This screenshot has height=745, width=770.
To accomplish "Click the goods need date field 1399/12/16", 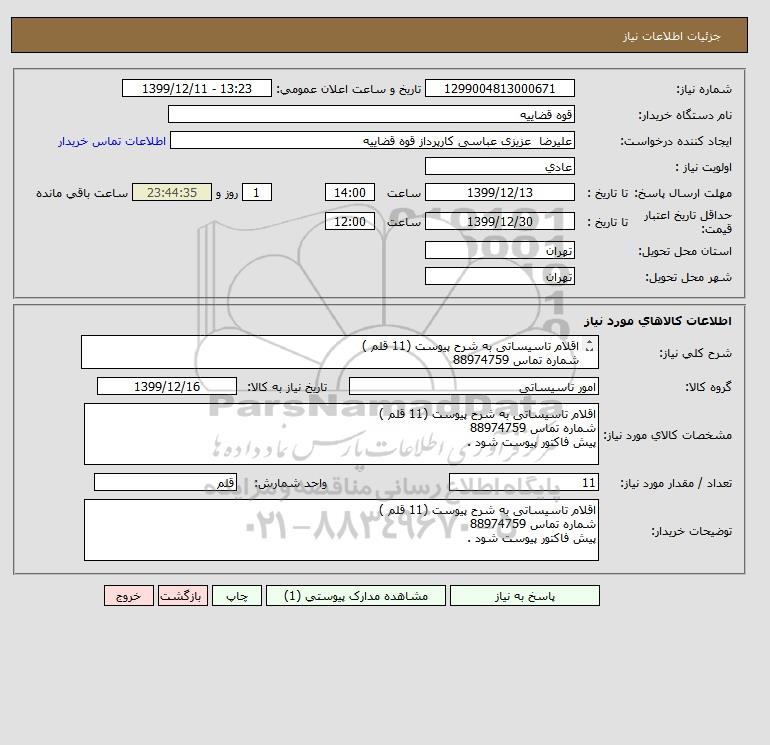I will point(167,386).
